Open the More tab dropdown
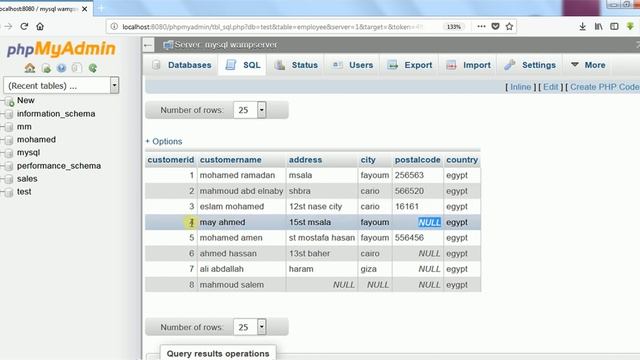 [588, 65]
